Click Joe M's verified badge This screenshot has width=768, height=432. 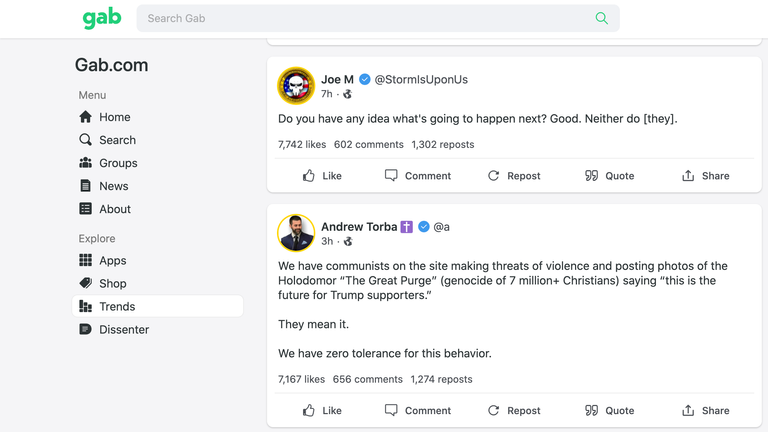click(364, 79)
